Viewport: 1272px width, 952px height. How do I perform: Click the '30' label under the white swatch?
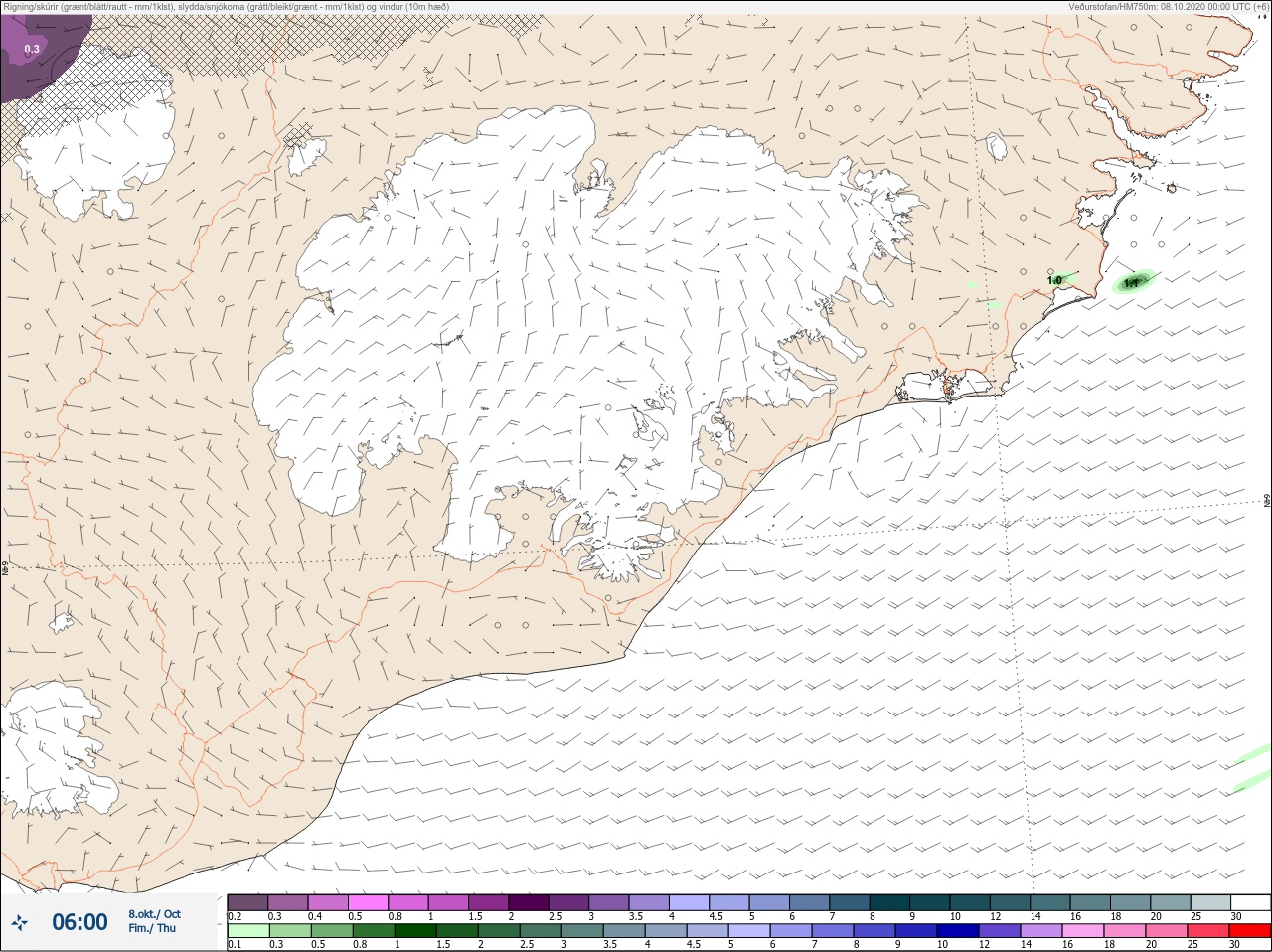coord(1236,916)
